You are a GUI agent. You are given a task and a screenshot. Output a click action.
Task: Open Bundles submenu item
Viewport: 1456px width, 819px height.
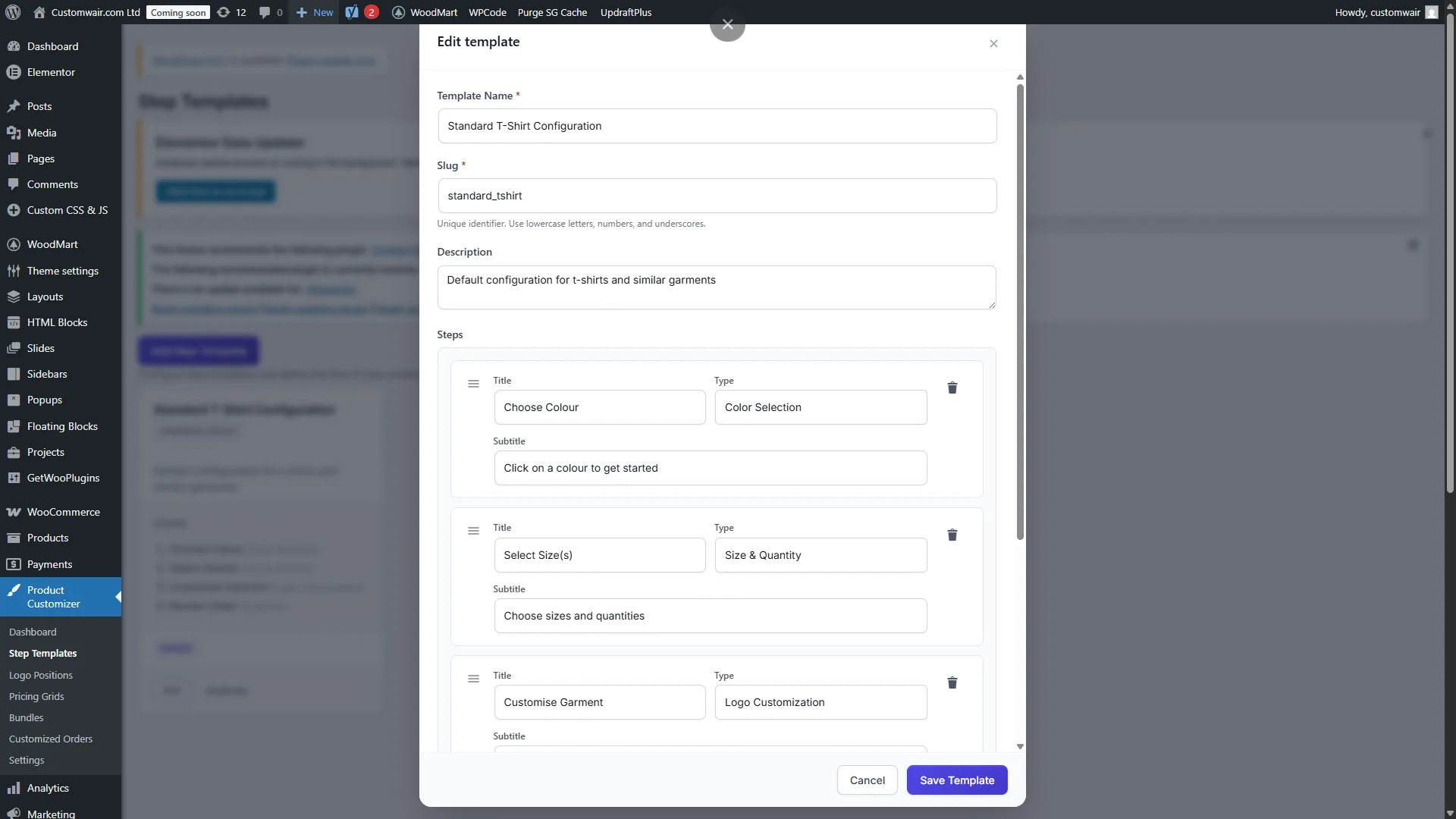point(27,717)
